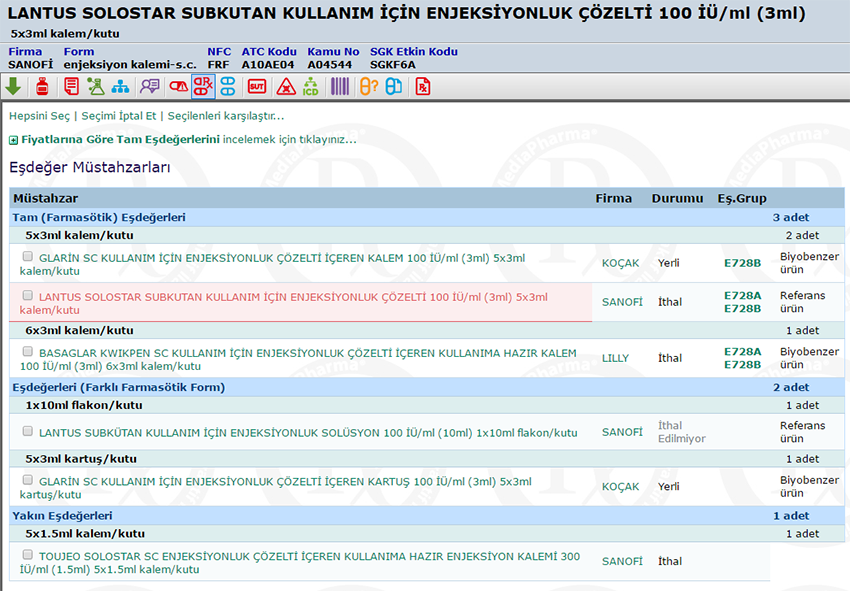Click the purple barcode icon
850x591 pixels.
pos(340,86)
